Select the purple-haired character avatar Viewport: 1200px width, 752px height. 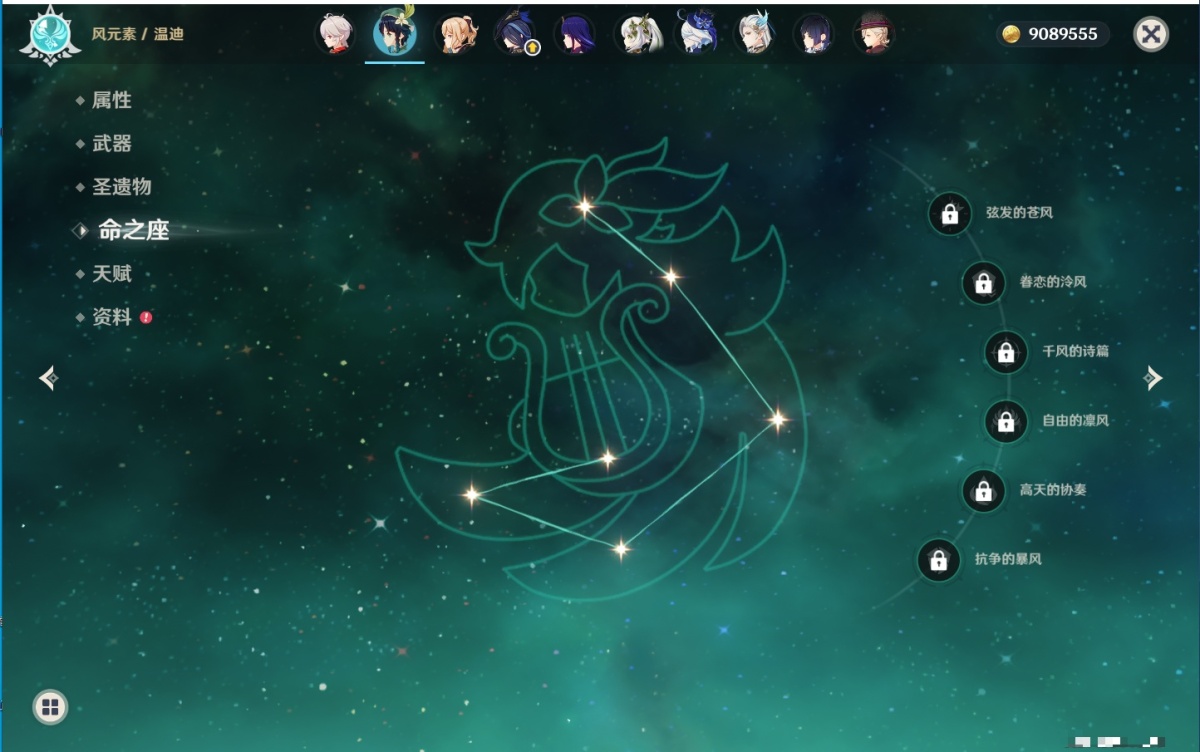[575, 34]
